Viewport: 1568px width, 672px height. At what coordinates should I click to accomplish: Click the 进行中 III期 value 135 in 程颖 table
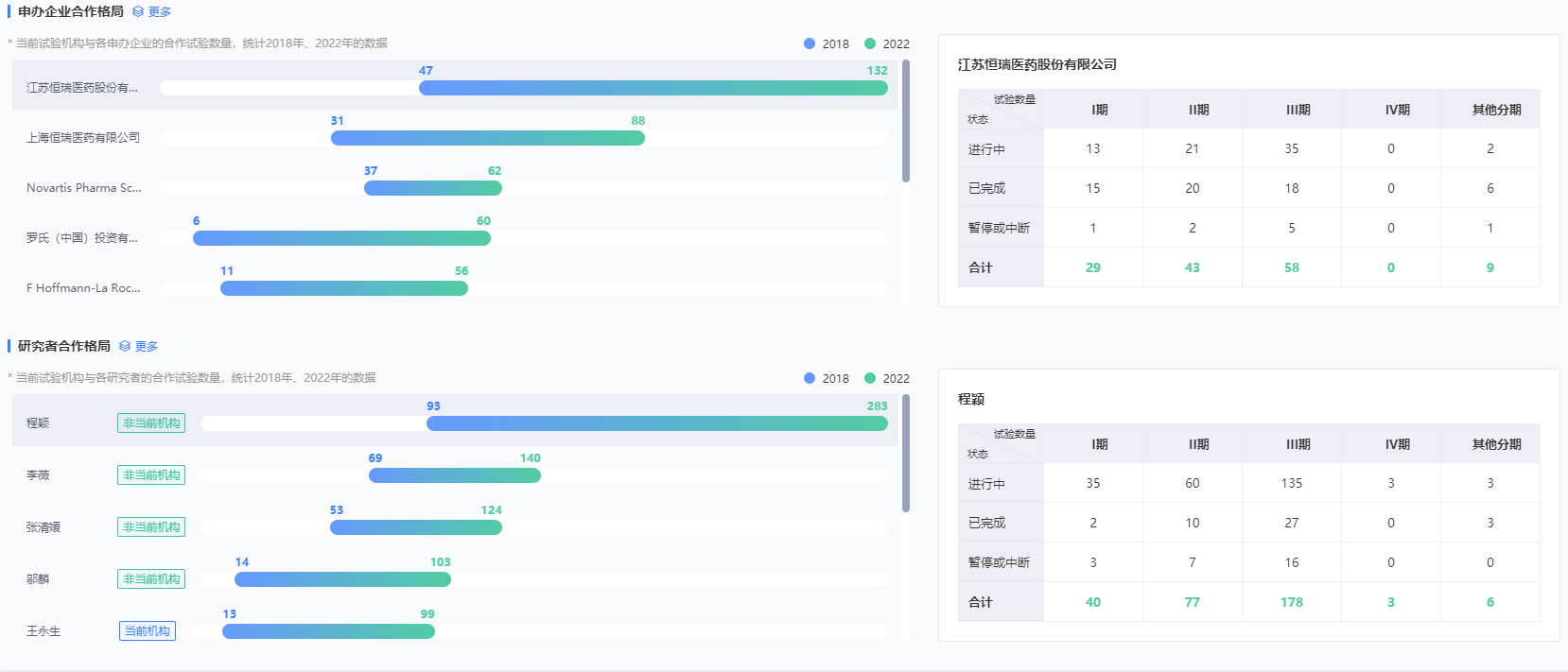pos(1292,483)
